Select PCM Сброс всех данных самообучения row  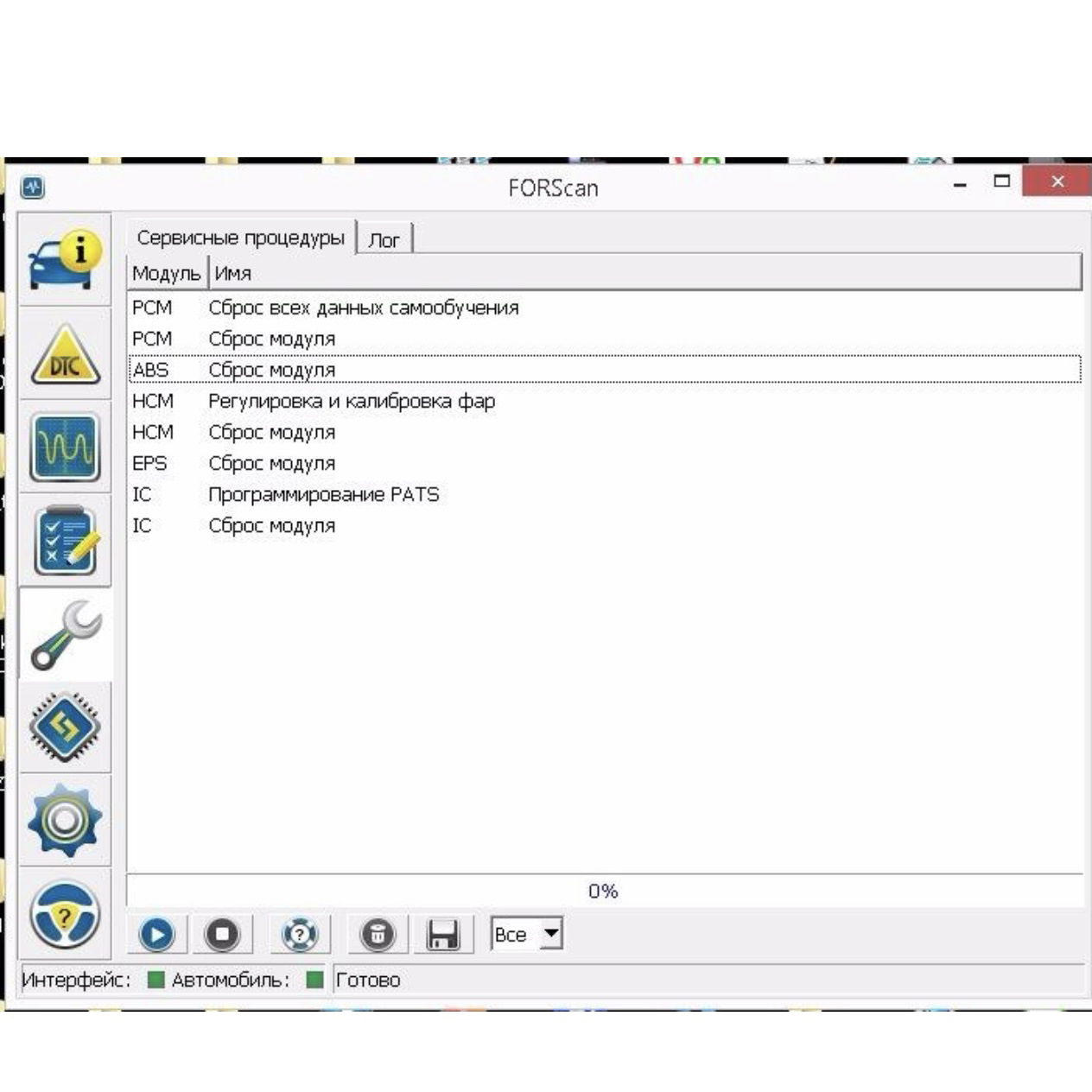click(x=605, y=308)
